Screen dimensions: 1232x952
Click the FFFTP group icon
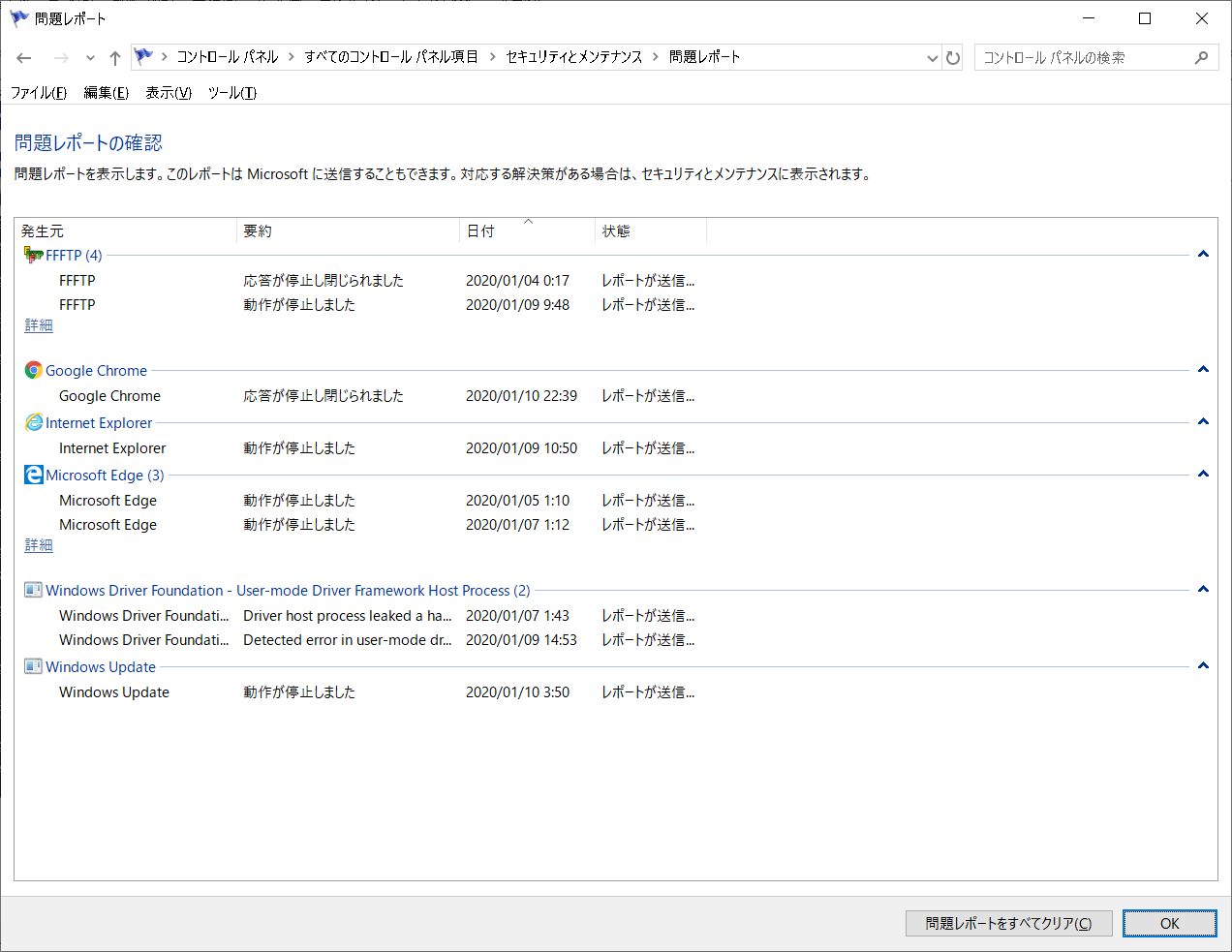point(34,255)
